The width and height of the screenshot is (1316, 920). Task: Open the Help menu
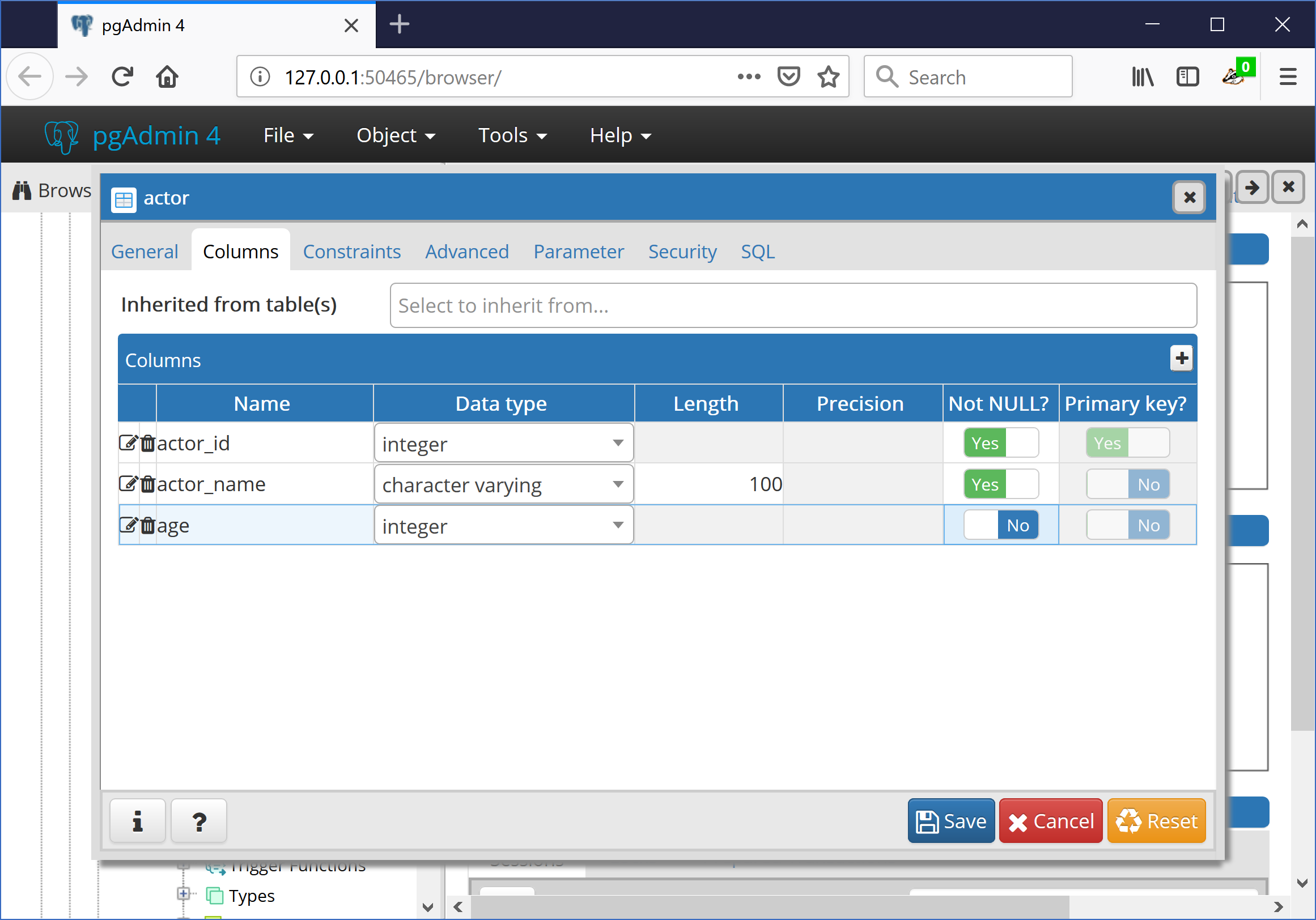tap(621, 135)
